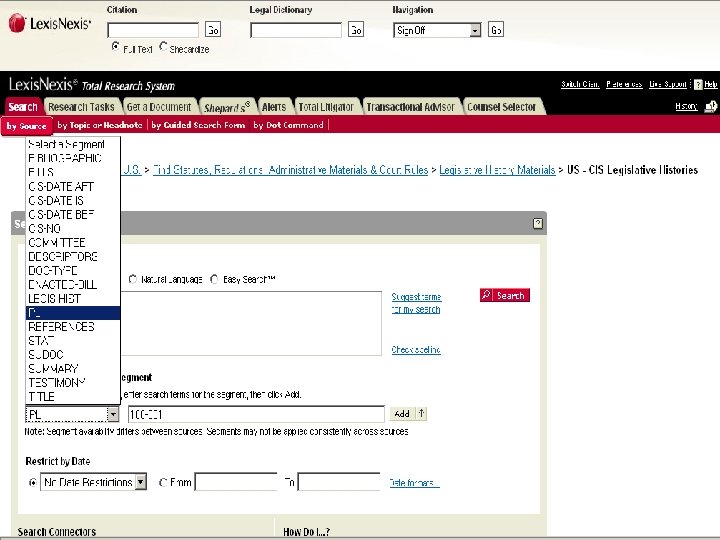Open the Navigation Sign Off dropdown
The image size is (720, 540).
pyautogui.click(x=437, y=30)
